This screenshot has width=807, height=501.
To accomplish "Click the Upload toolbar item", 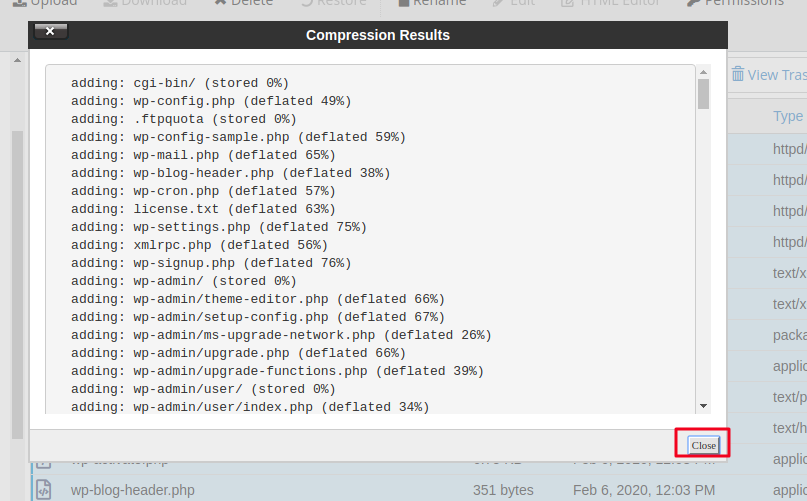I will [x=45, y=3].
